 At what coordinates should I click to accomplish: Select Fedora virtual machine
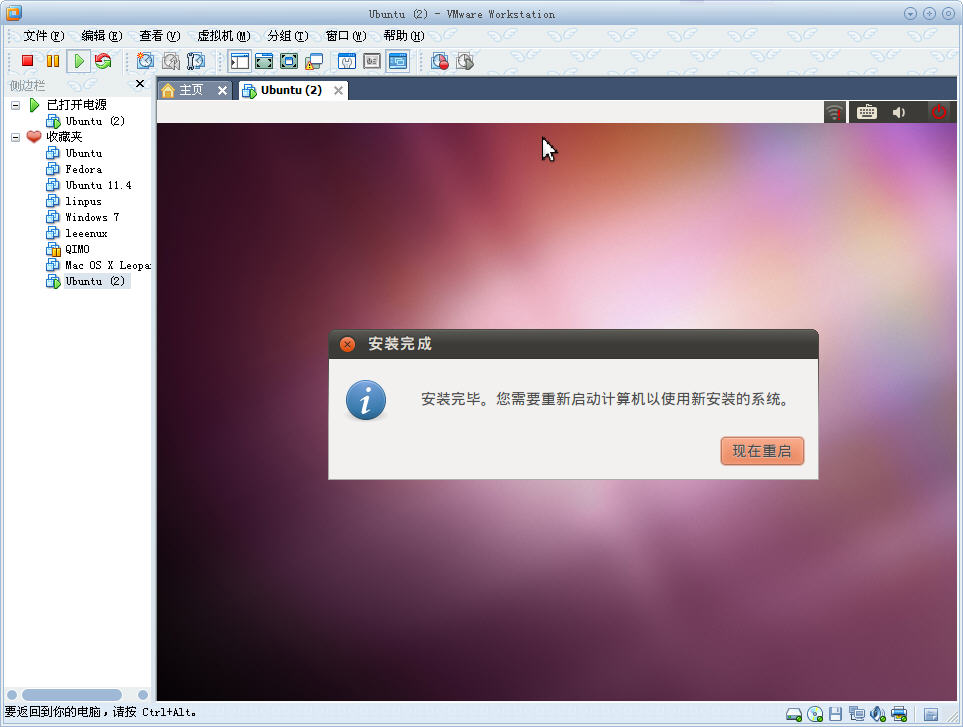(84, 169)
